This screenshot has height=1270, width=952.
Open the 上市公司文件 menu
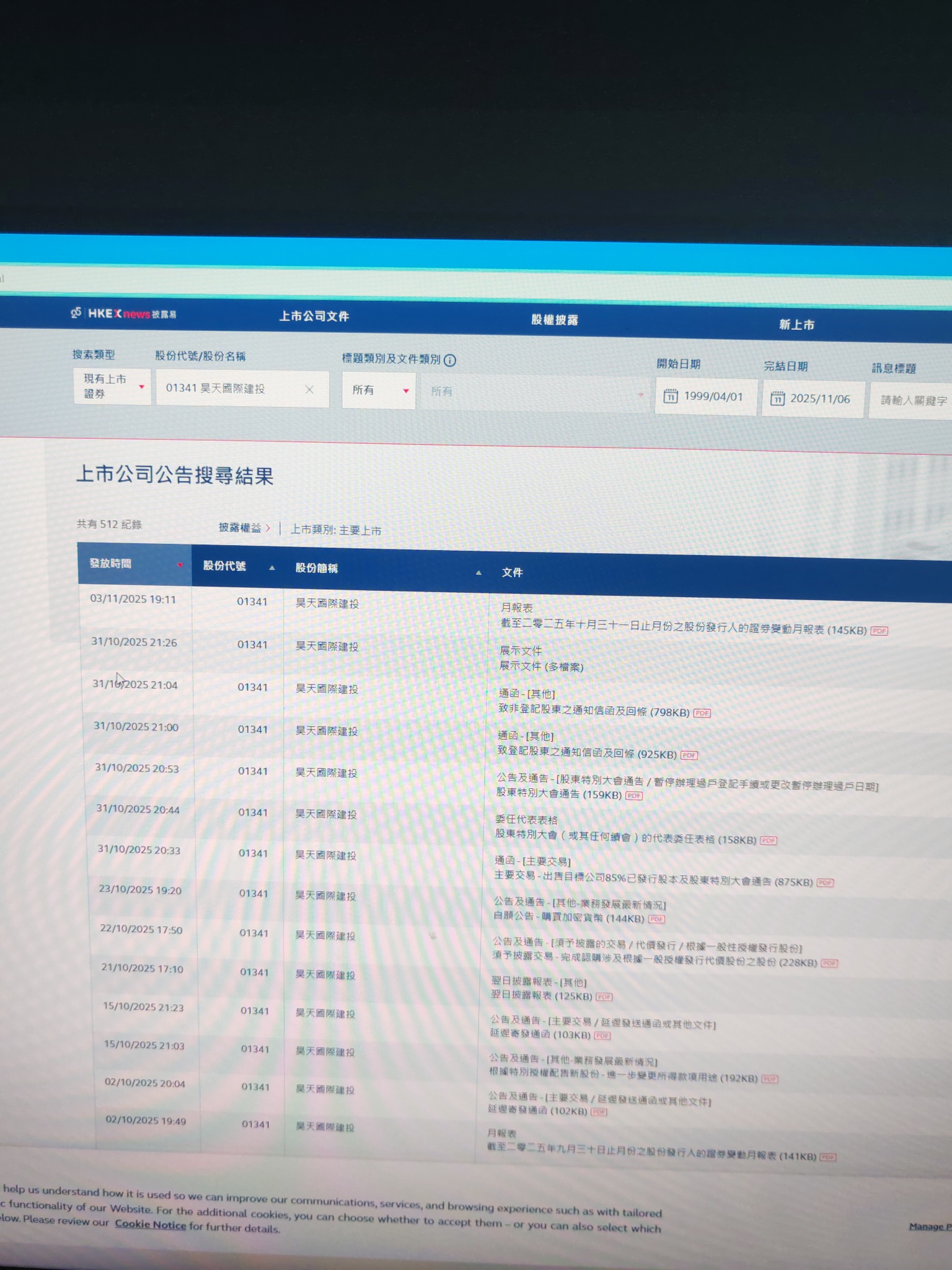tap(314, 316)
